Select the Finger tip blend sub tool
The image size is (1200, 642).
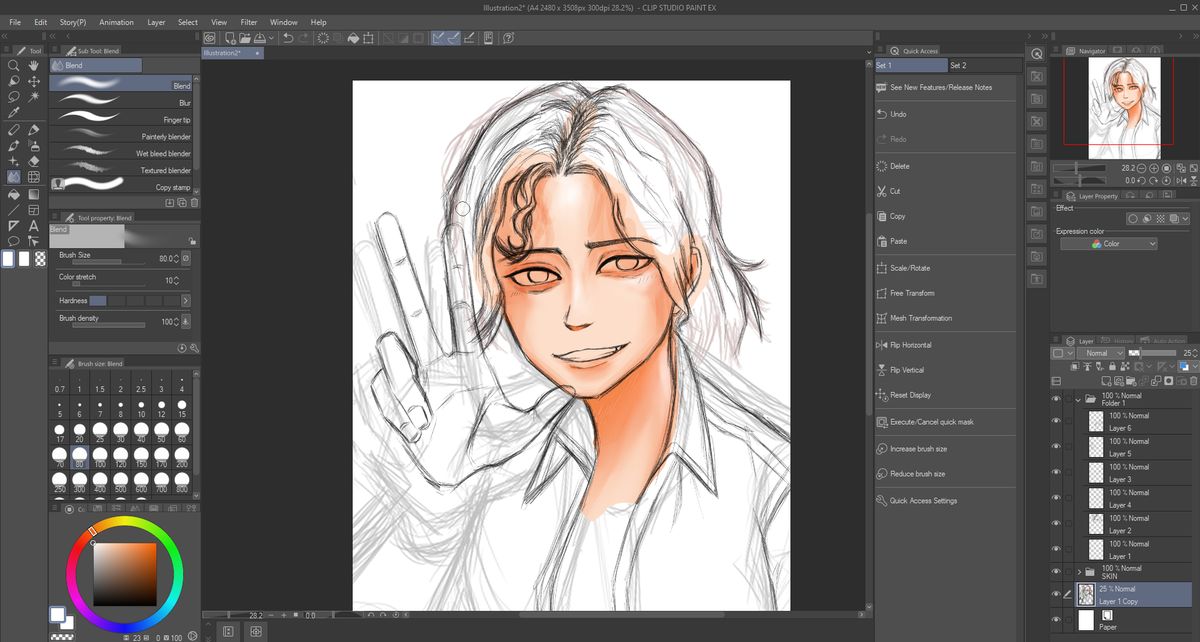[124, 119]
